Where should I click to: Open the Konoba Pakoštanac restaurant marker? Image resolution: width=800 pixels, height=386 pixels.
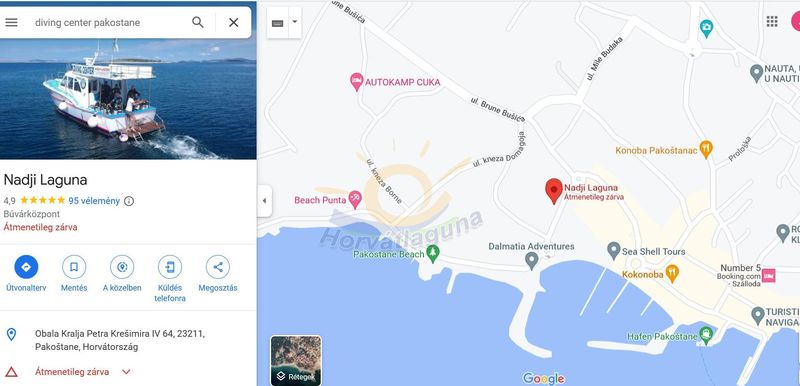[x=706, y=150]
